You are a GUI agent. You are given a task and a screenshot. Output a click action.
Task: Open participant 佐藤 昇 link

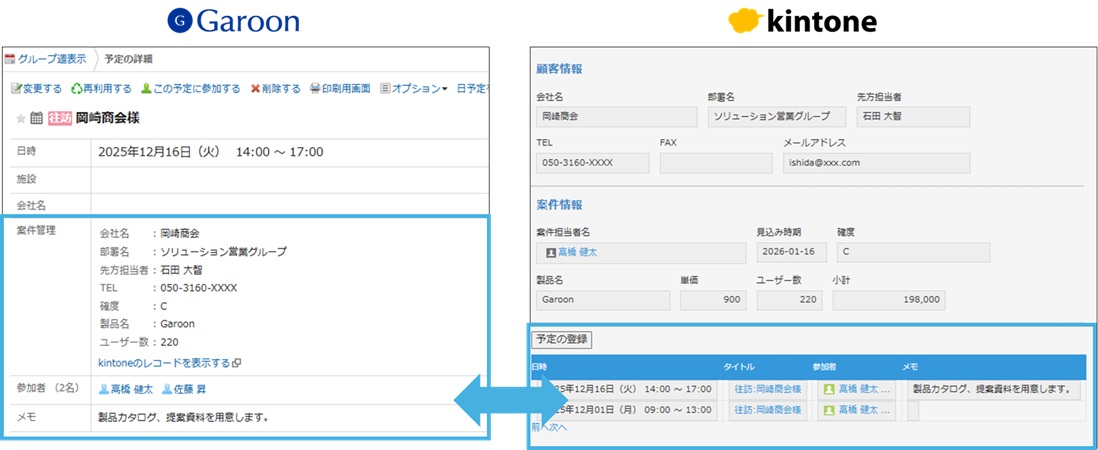click(x=190, y=389)
